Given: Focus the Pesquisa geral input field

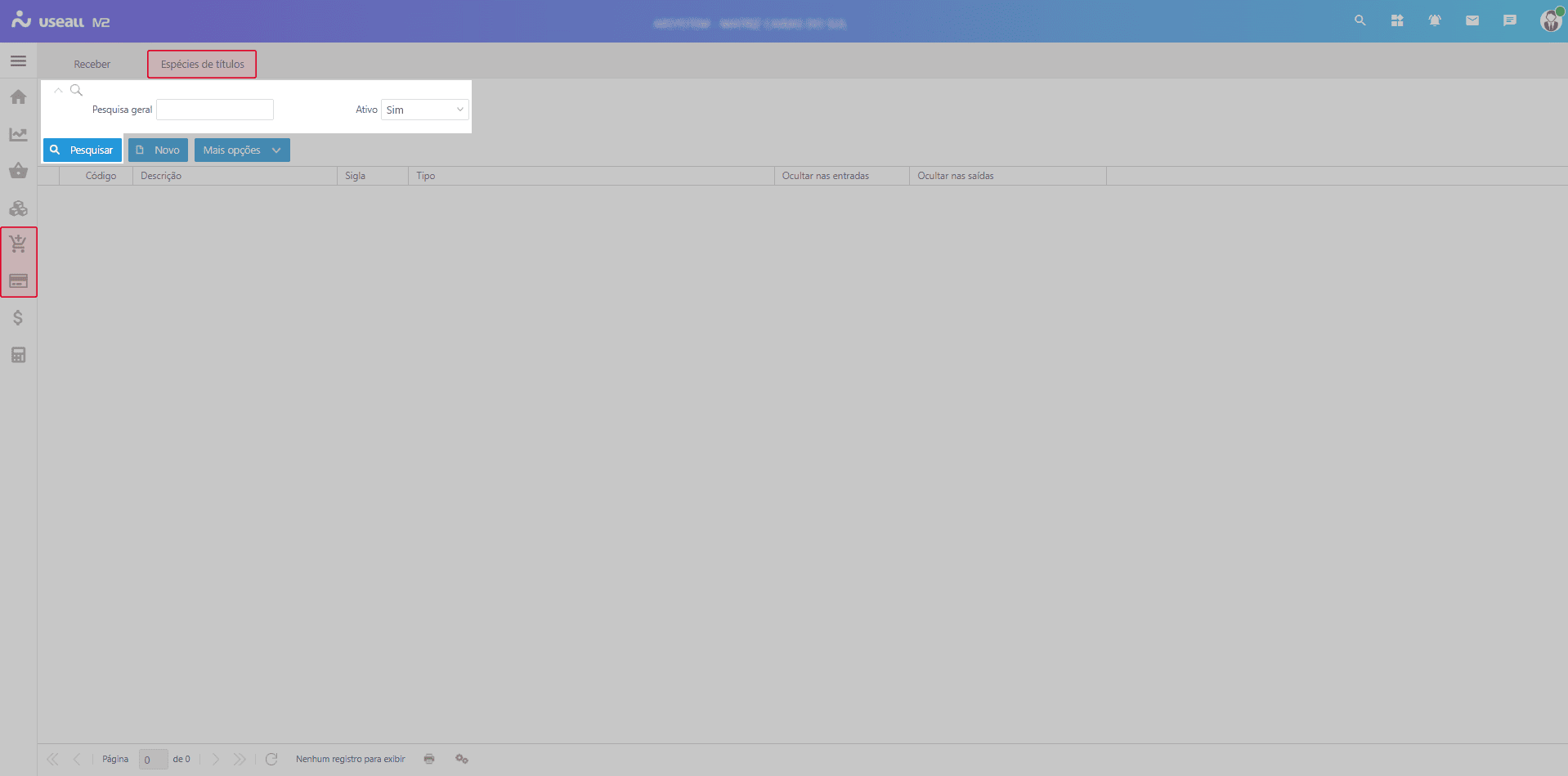Looking at the screenshot, I should (x=215, y=110).
